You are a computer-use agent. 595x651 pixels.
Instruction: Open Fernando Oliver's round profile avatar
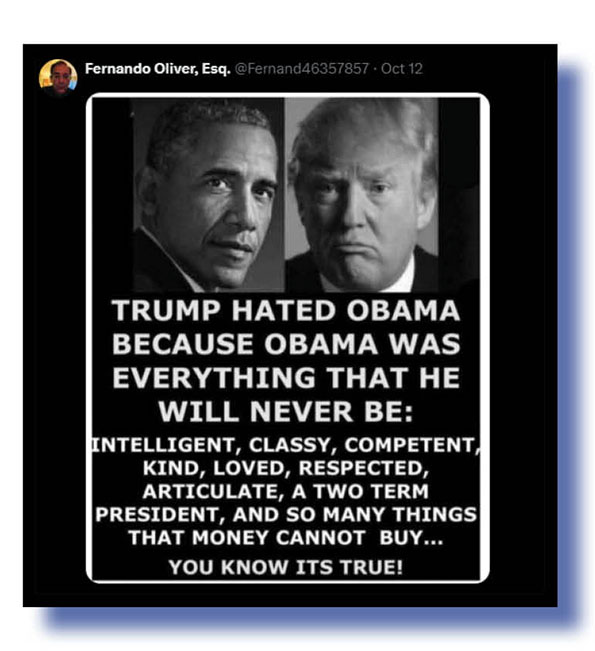tap(58, 78)
